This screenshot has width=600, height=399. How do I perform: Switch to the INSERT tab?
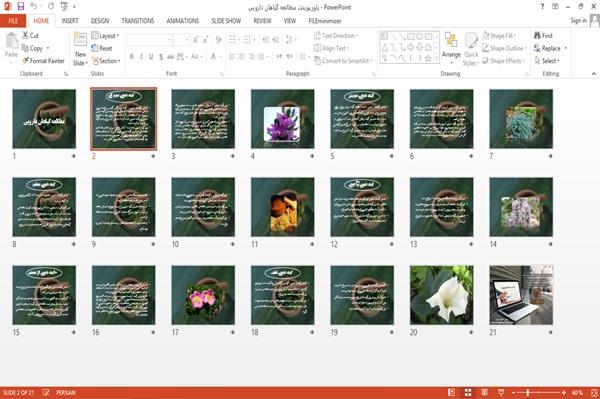(x=70, y=21)
